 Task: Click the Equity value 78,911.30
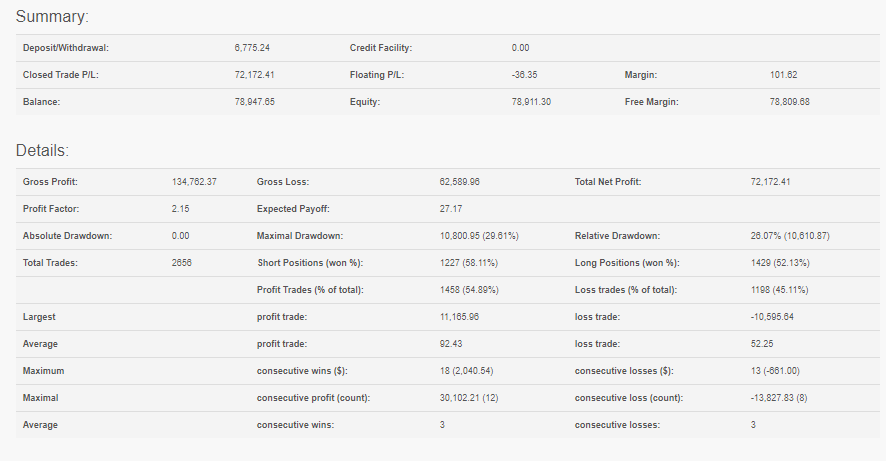coord(531,102)
